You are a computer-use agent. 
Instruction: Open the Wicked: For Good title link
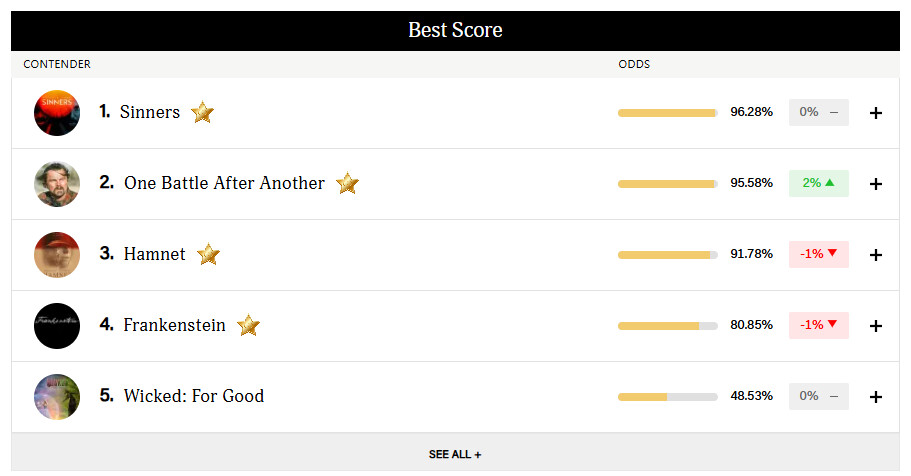click(194, 396)
